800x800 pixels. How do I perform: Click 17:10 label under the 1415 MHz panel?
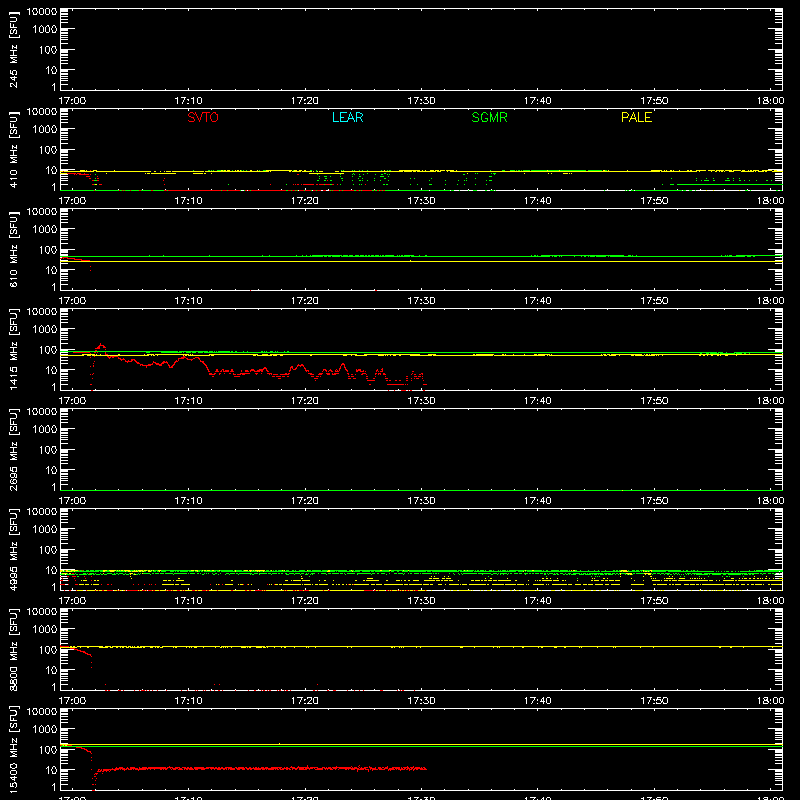click(x=188, y=401)
